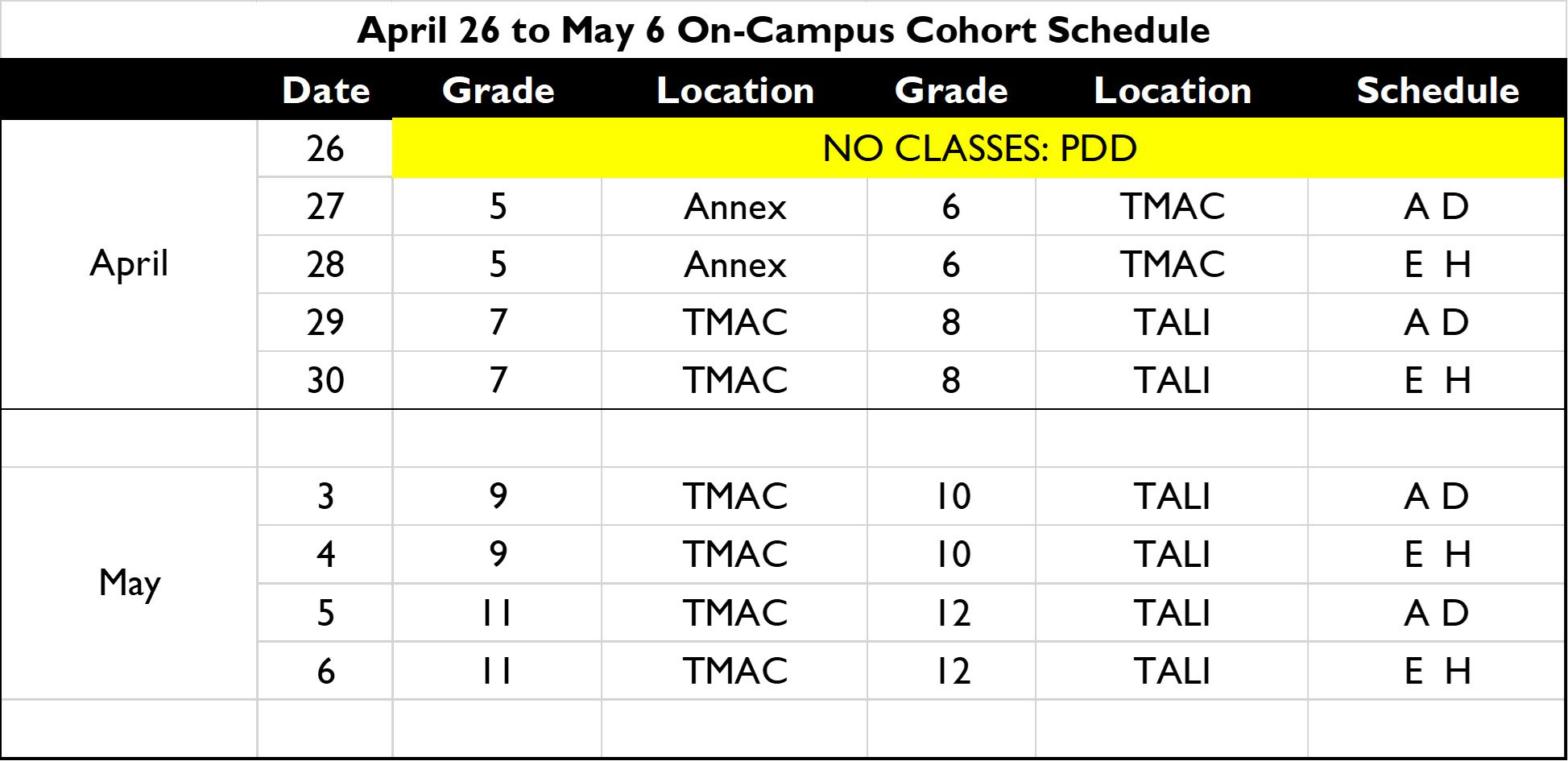Click the April month label cell
The image size is (1568, 761).
click(x=129, y=263)
